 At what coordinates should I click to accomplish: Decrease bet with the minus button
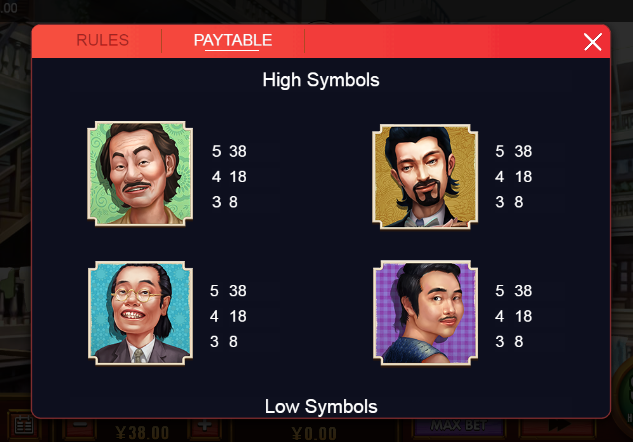(x=80, y=425)
